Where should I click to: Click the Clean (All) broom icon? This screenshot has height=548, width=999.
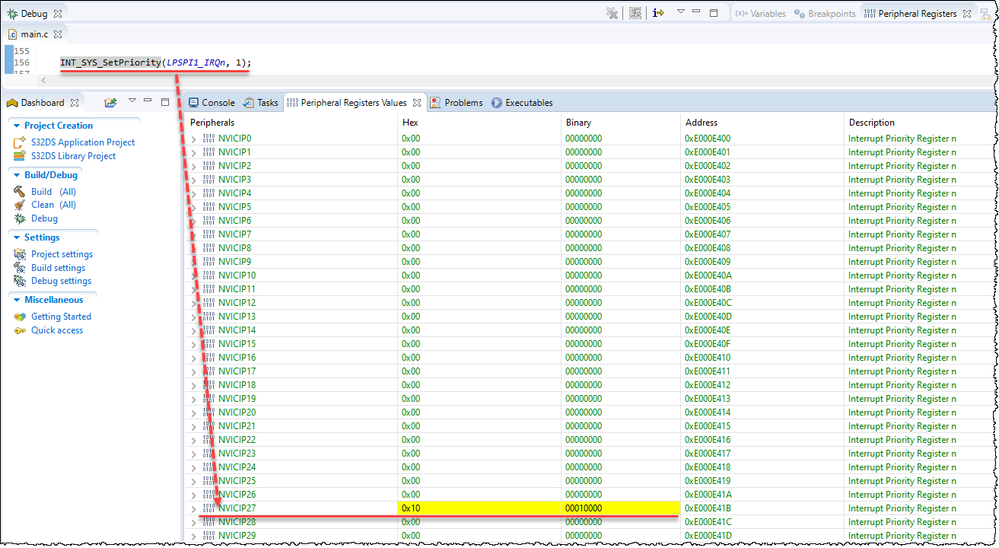[x=20, y=205]
